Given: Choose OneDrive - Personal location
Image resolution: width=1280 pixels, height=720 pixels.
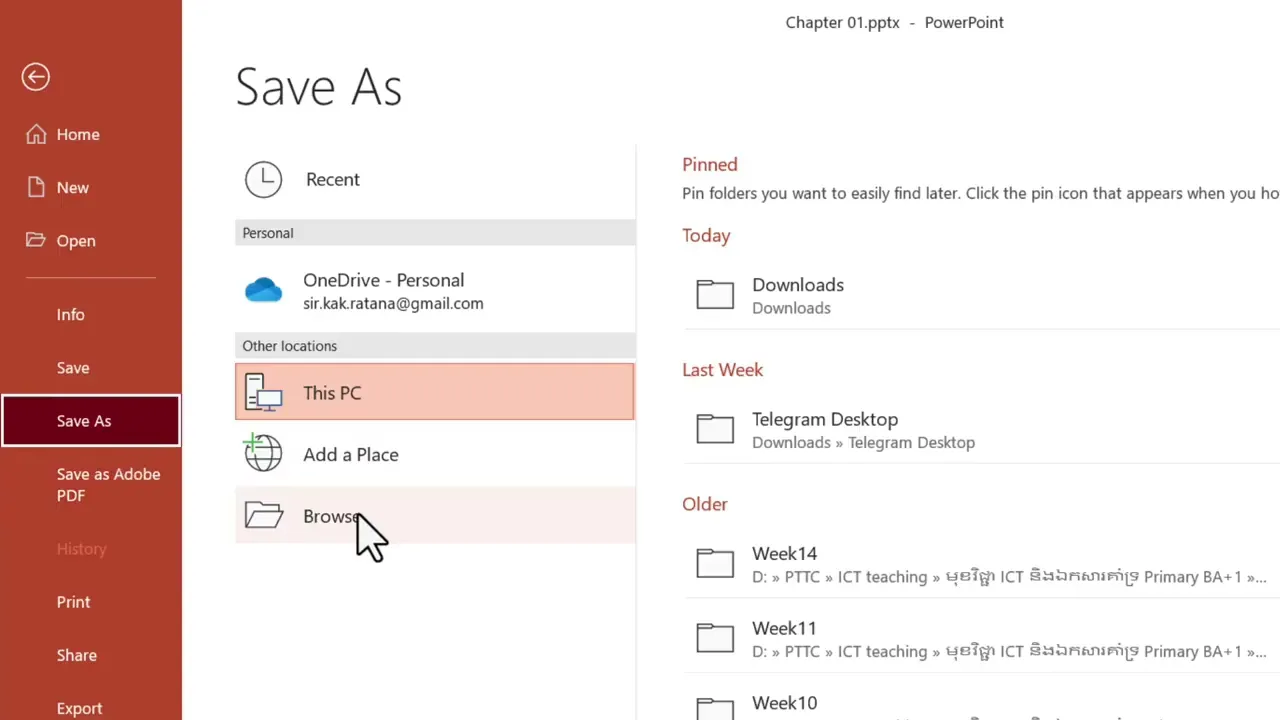Looking at the screenshot, I should (435, 291).
